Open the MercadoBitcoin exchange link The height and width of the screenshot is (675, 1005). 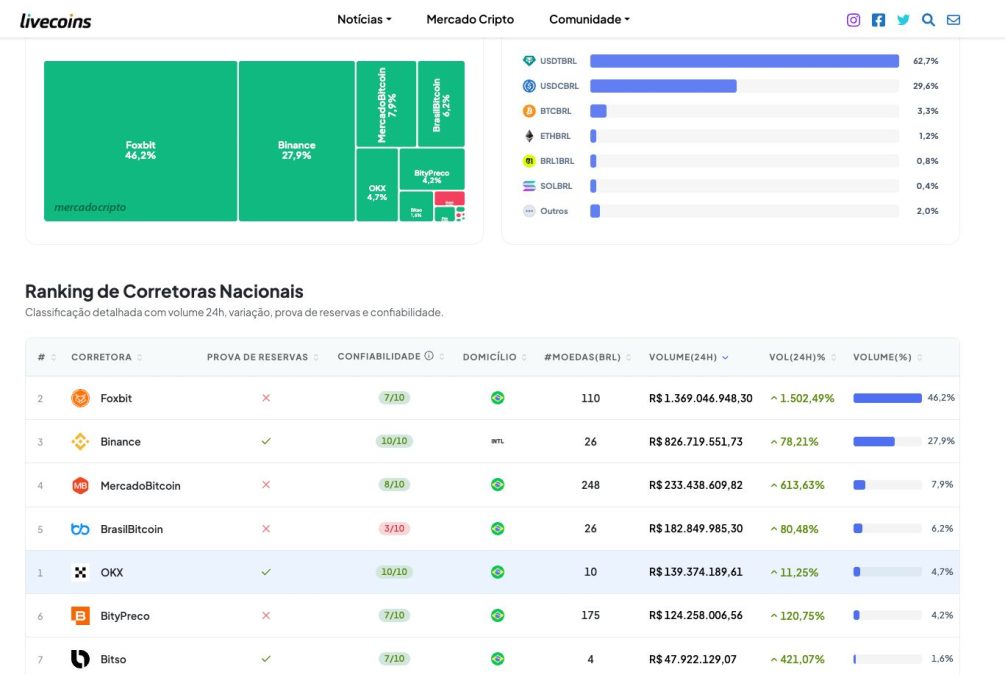pyautogui.click(x=140, y=486)
